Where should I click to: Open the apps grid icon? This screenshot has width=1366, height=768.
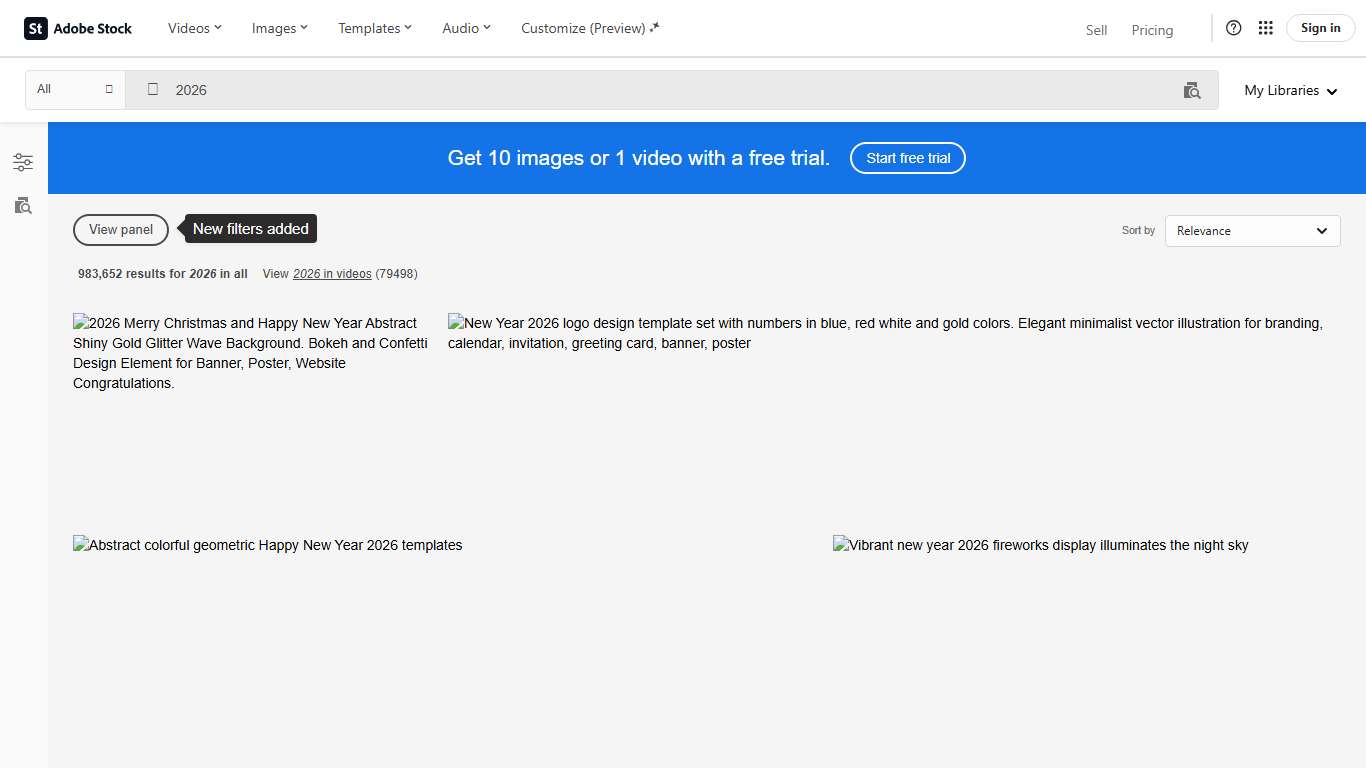(x=1265, y=28)
